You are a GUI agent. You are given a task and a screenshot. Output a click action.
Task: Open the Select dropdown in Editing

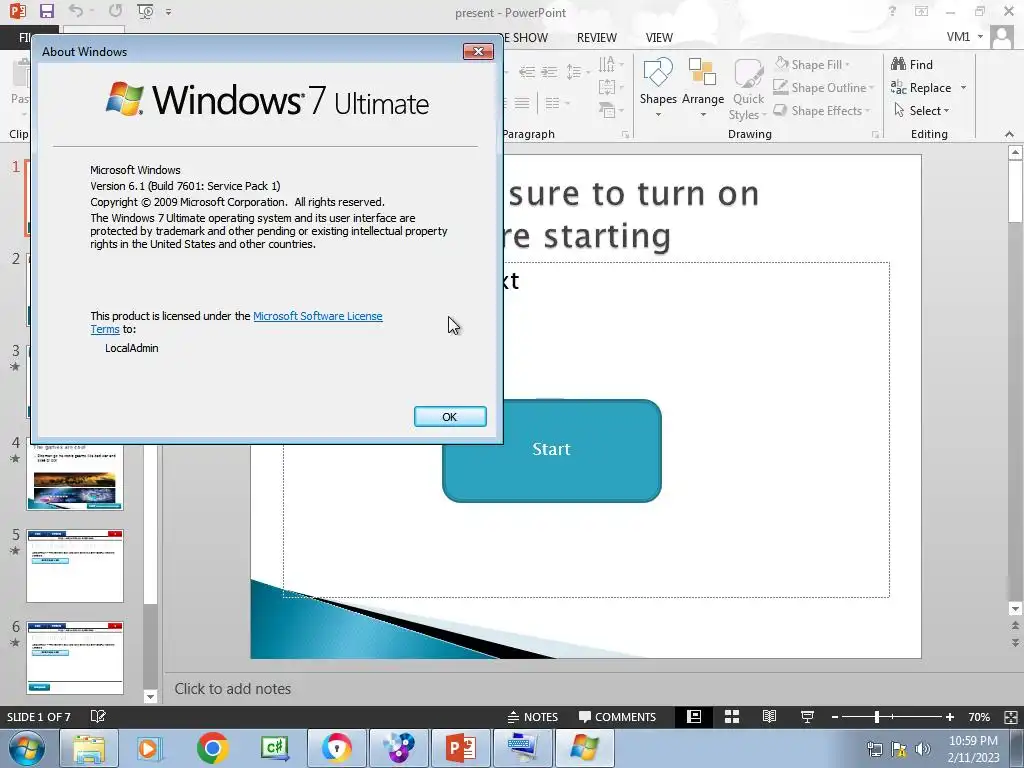point(922,110)
